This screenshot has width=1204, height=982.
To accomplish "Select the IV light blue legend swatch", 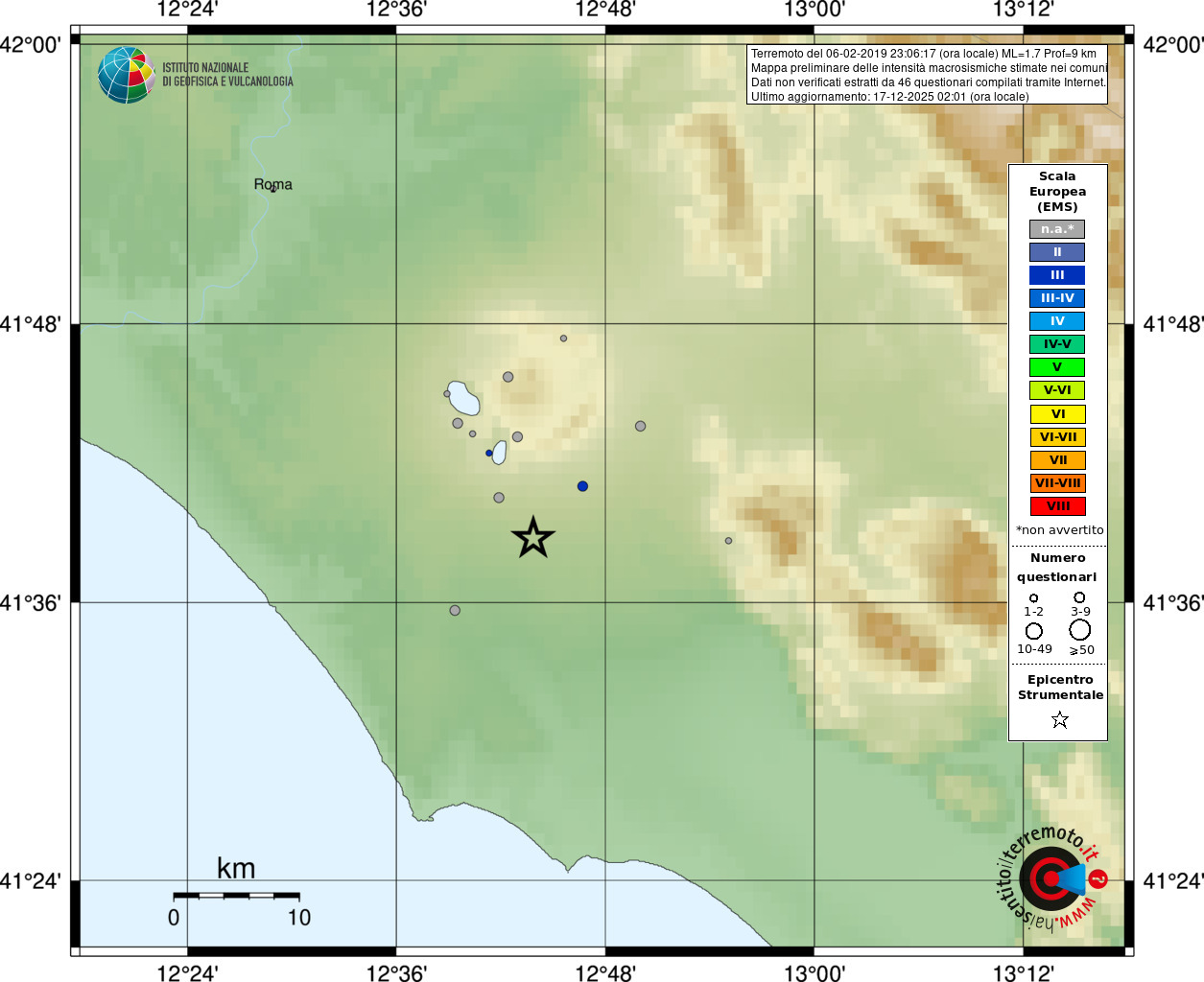I will point(1057,321).
